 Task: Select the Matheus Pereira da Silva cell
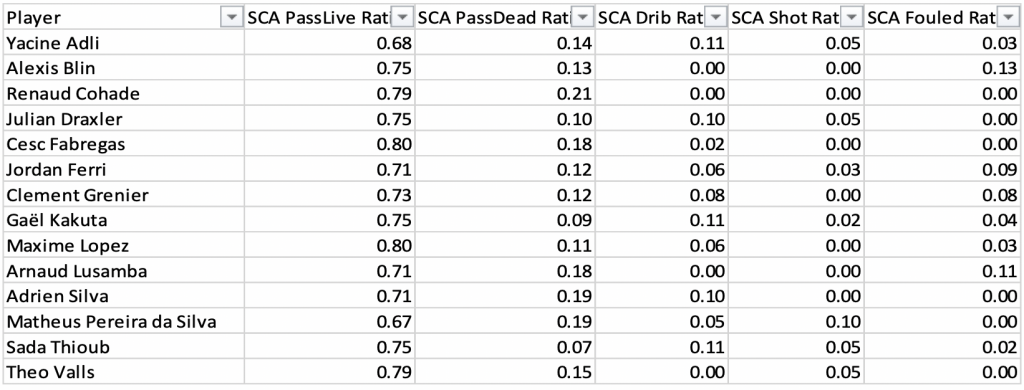click(123, 322)
